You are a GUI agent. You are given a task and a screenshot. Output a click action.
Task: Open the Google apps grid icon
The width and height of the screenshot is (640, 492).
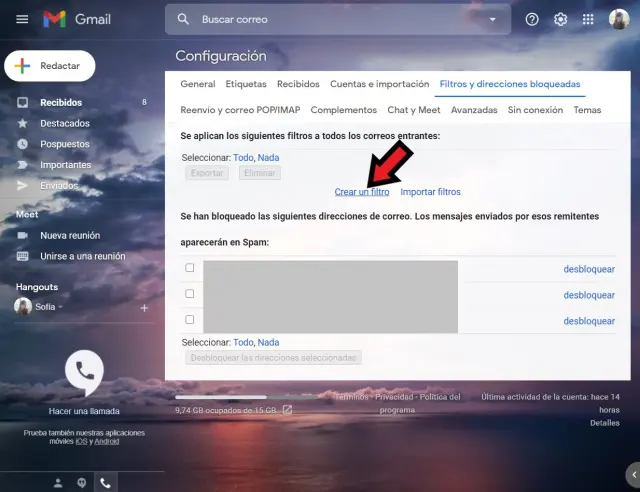click(589, 19)
